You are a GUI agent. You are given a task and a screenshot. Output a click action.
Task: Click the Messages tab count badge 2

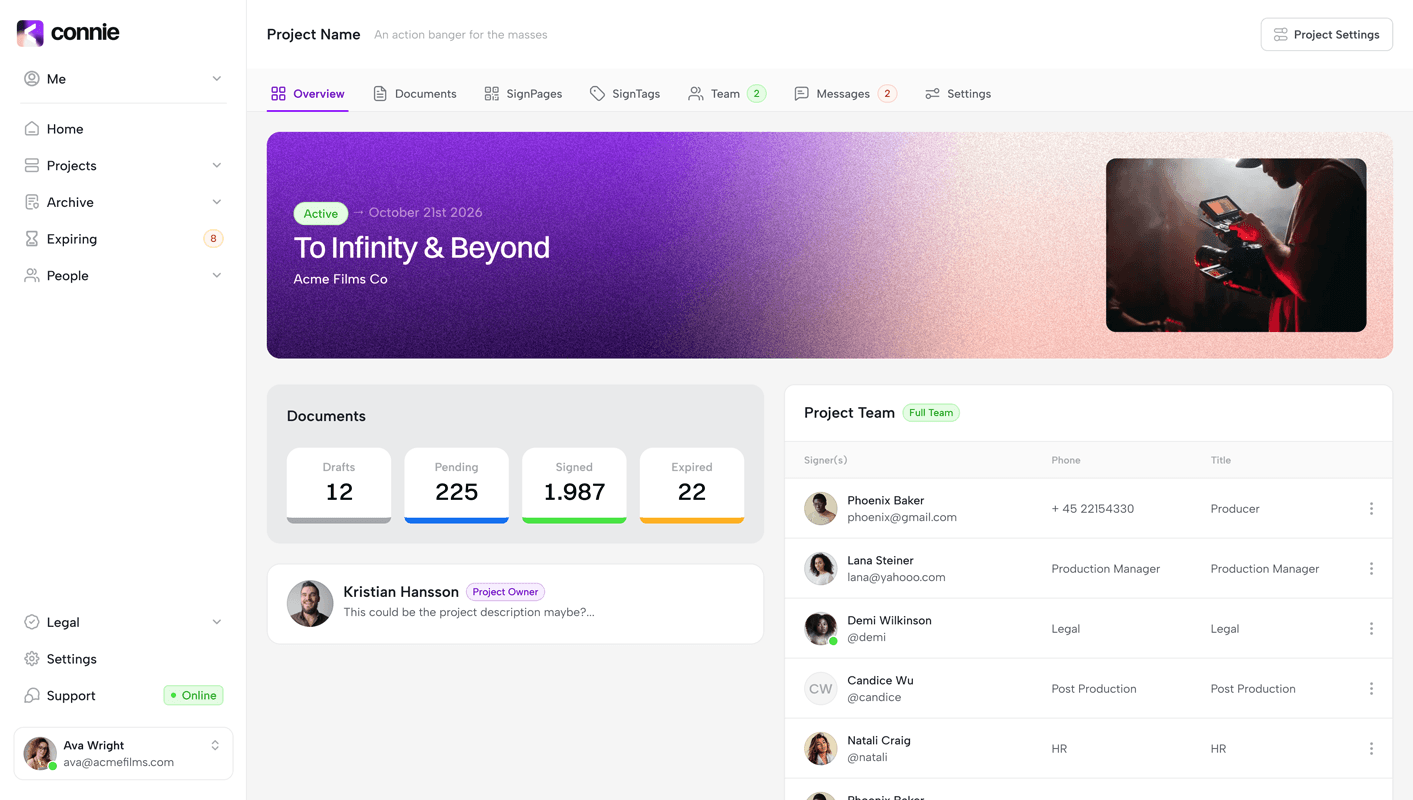(x=887, y=94)
